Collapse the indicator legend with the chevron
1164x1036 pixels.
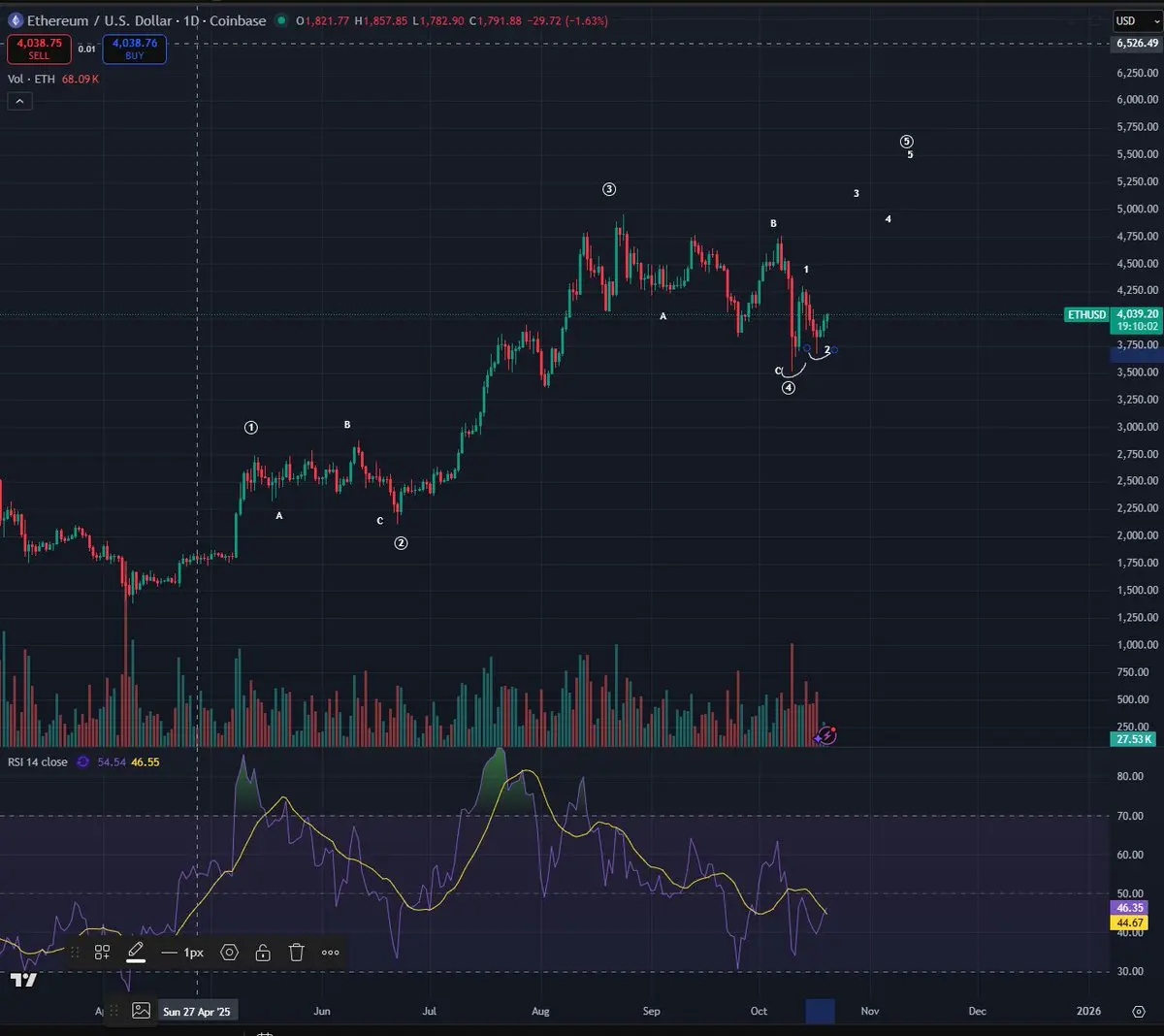pyautogui.click(x=19, y=101)
